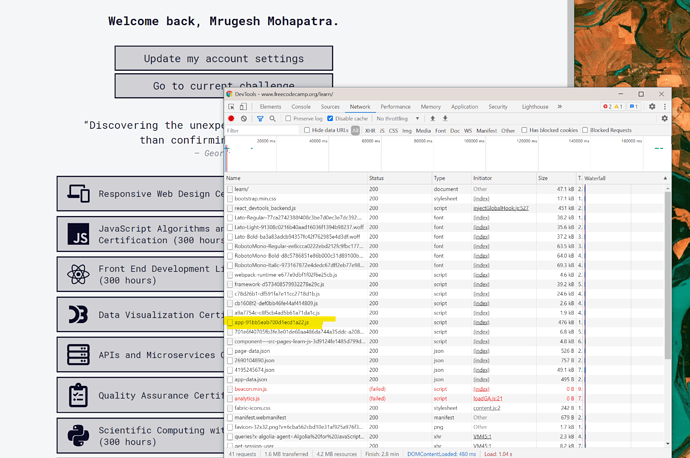690x458 pixels.
Task: Click the React atom Front End icon
Action: [78, 274]
